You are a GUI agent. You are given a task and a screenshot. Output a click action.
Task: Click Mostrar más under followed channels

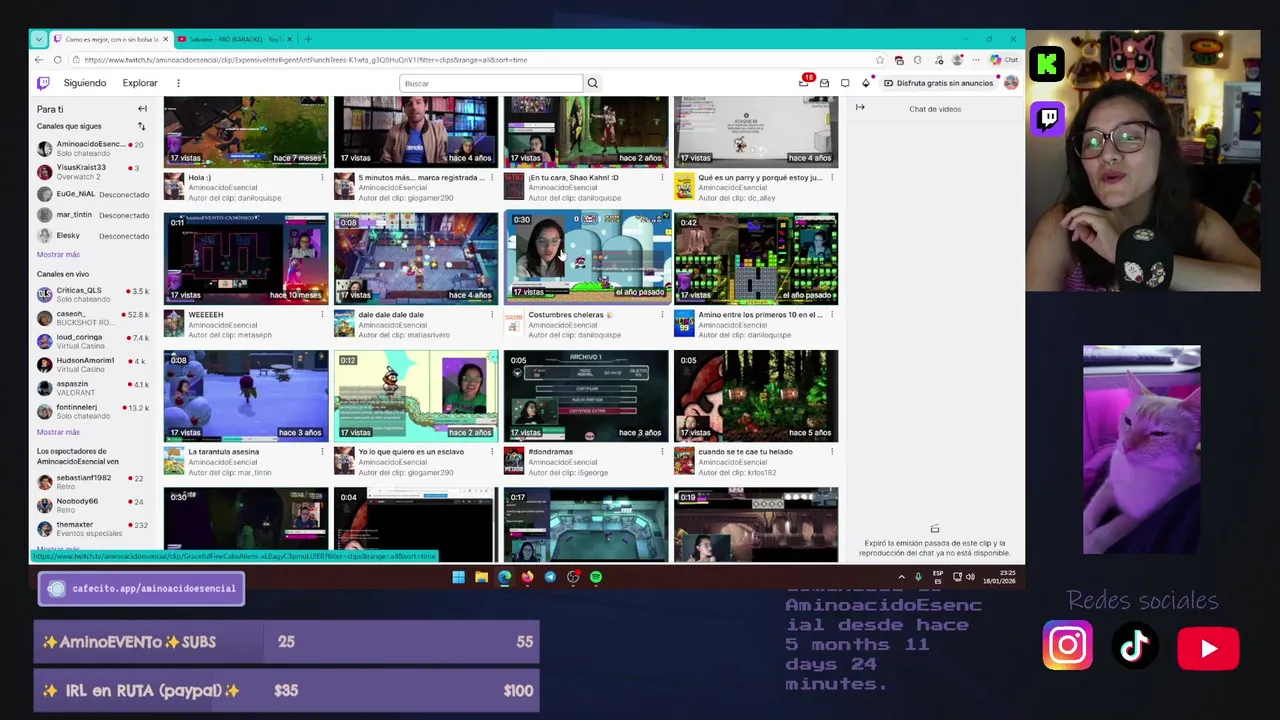click(x=58, y=254)
